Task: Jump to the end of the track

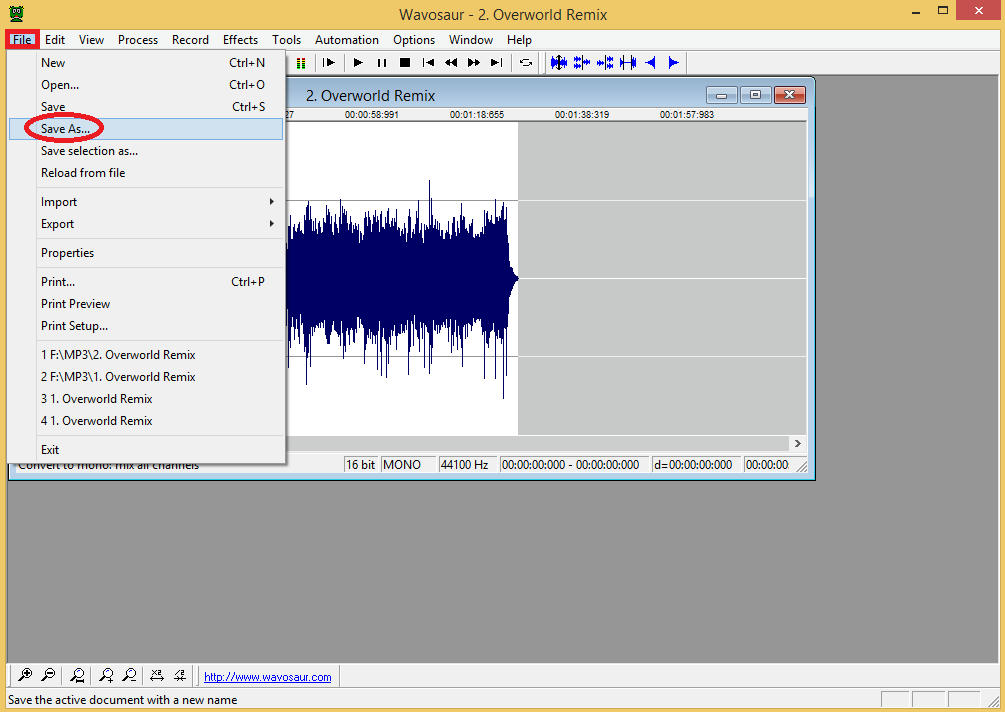Action: pyautogui.click(x=497, y=63)
